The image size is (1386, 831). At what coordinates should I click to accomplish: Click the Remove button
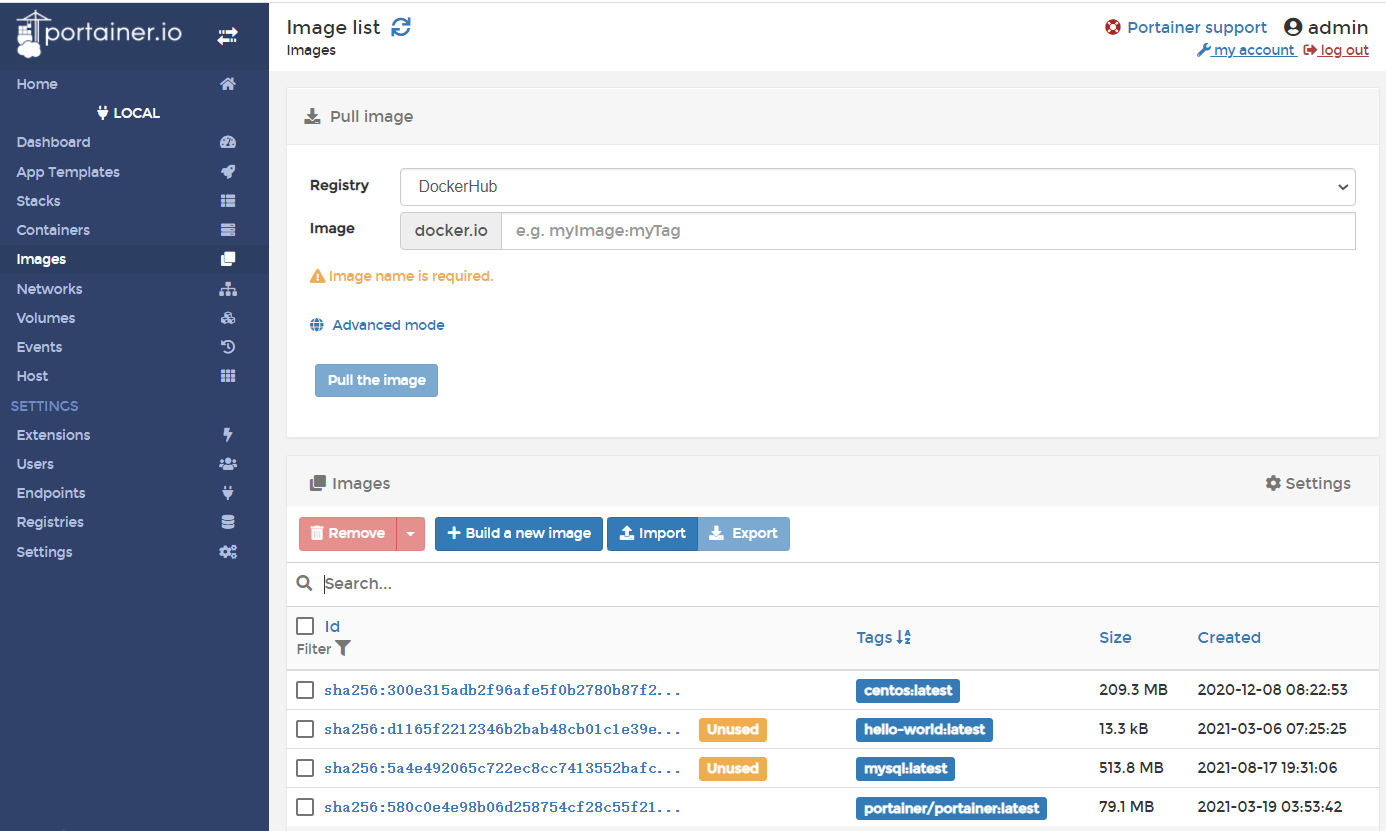[348, 534]
